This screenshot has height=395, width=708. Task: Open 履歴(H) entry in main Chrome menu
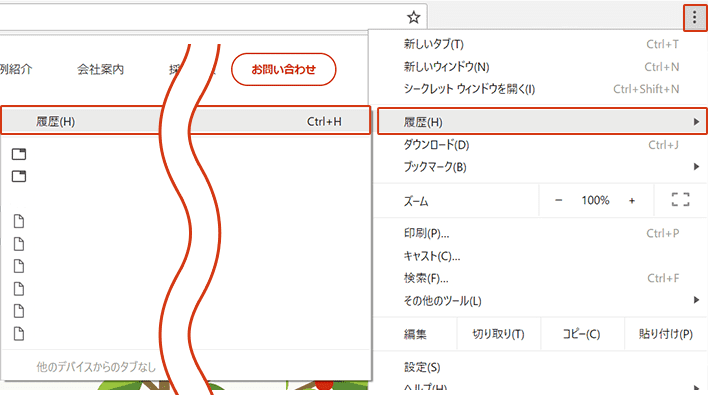coord(542,121)
